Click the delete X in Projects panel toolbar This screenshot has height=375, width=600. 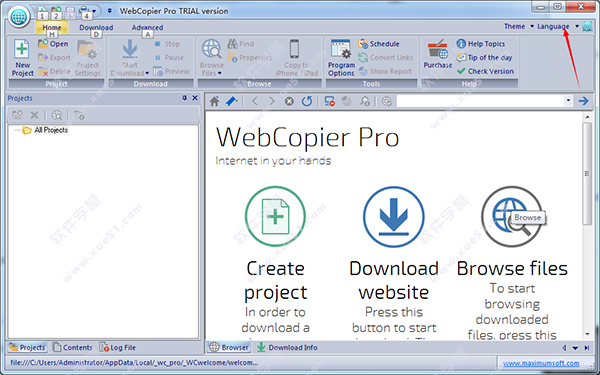34,115
